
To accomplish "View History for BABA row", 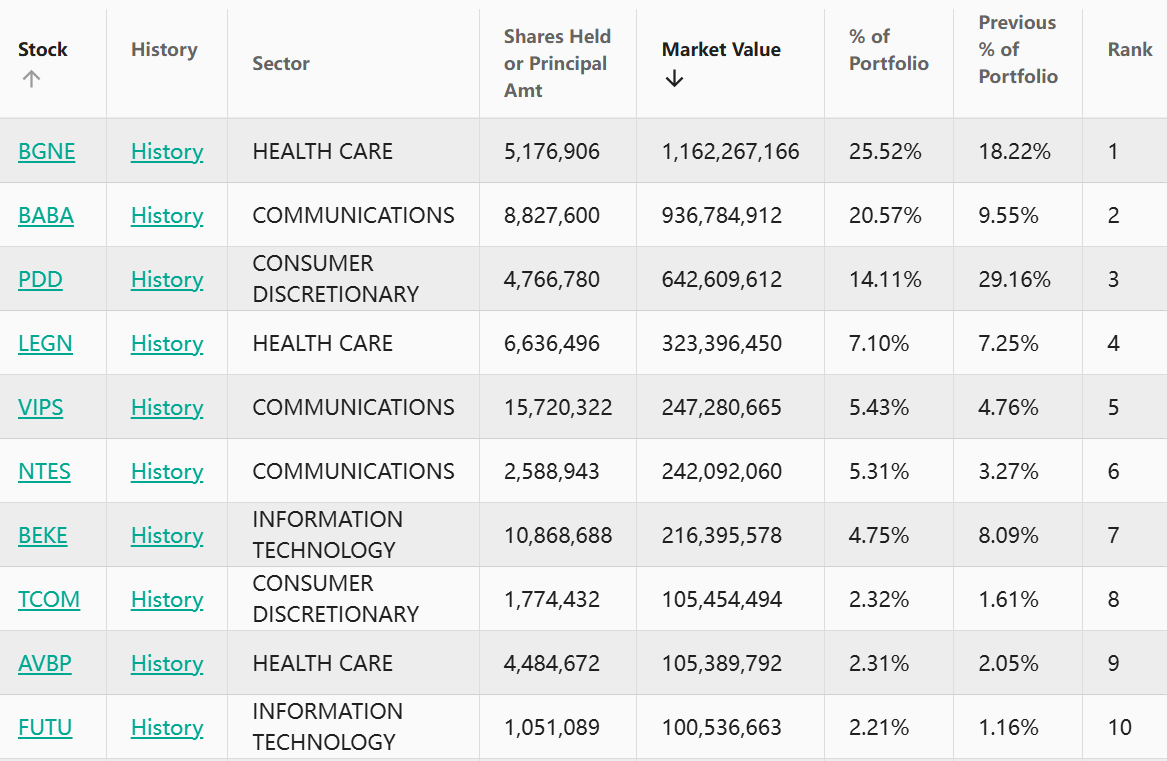I will coord(167,216).
